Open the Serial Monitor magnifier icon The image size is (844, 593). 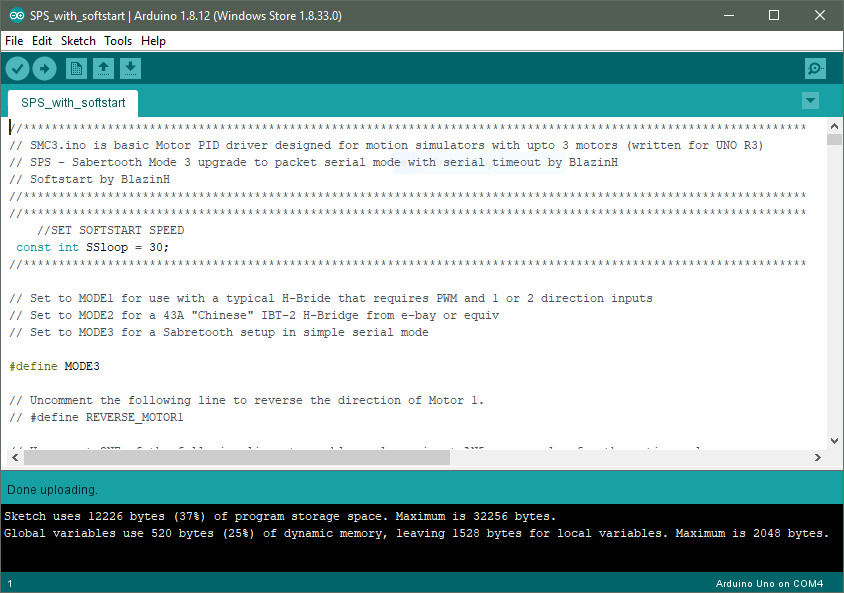pyautogui.click(x=815, y=68)
